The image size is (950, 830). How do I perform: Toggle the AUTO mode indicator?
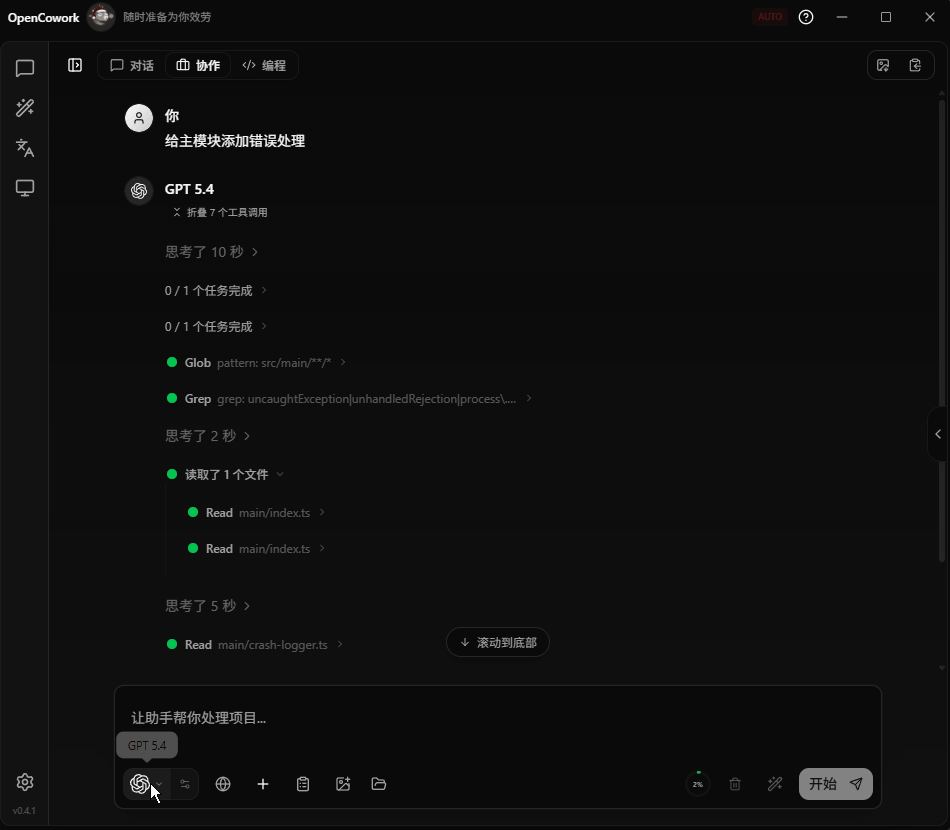click(770, 17)
